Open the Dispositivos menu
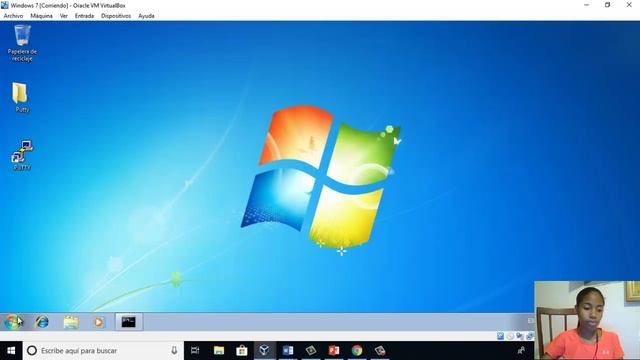 coord(116,16)
